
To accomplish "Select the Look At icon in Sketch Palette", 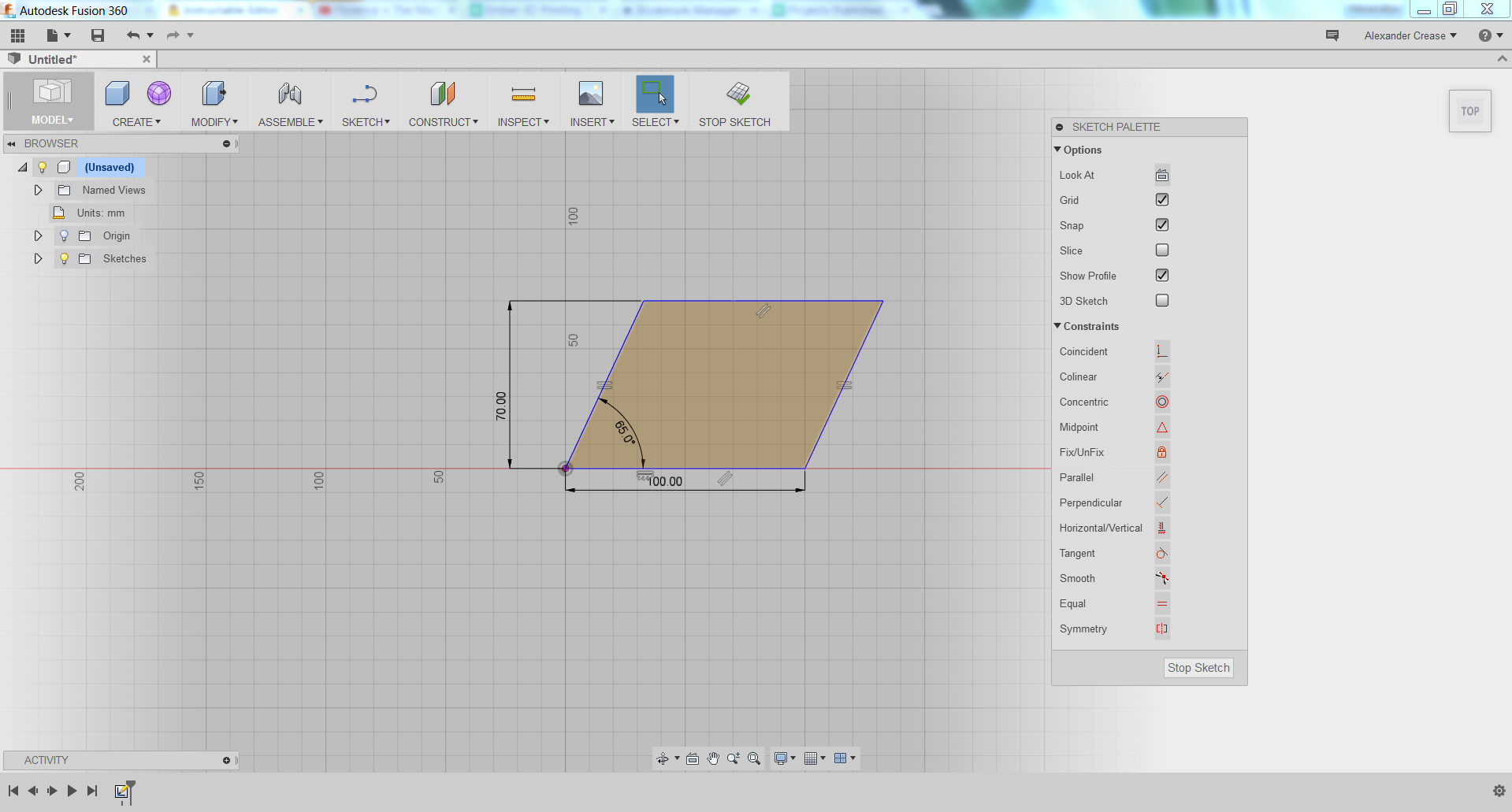I will (x=1161, y=174).
